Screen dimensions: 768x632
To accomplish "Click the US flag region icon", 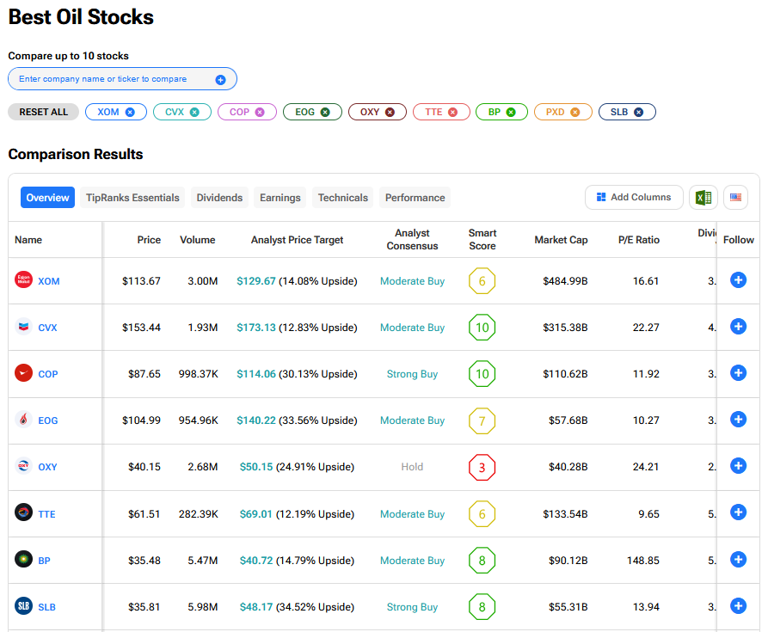I will point(736,198).
